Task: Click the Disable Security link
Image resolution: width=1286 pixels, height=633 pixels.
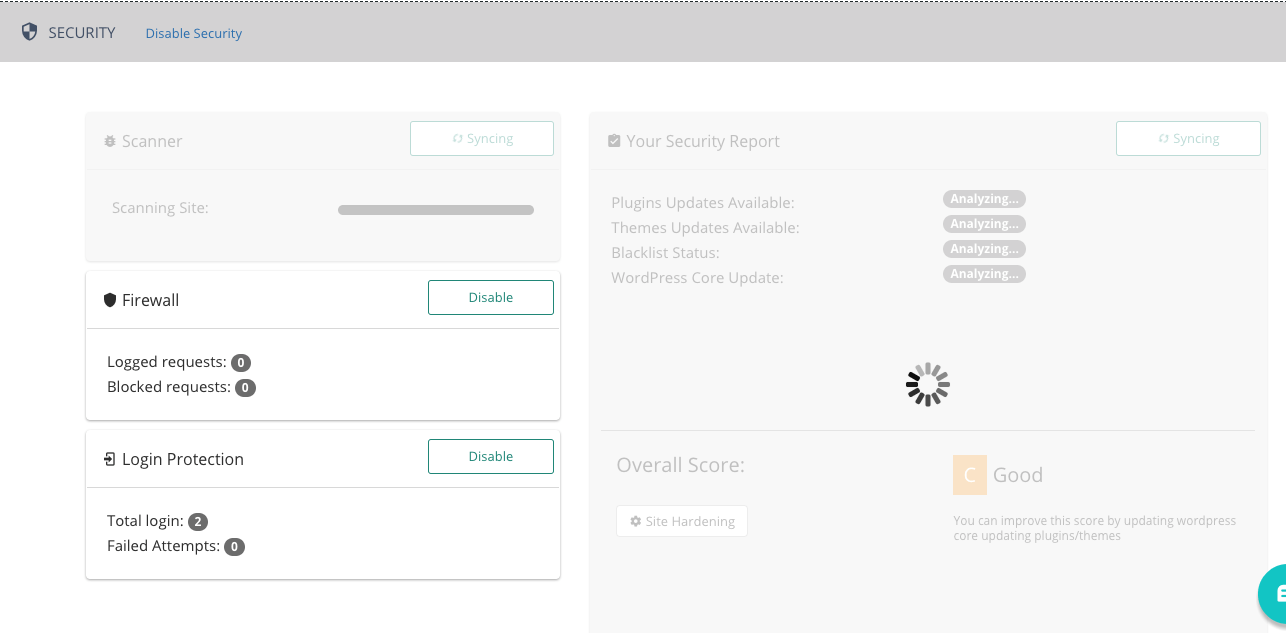Action: pyautogui.click(x=194, y=33)
